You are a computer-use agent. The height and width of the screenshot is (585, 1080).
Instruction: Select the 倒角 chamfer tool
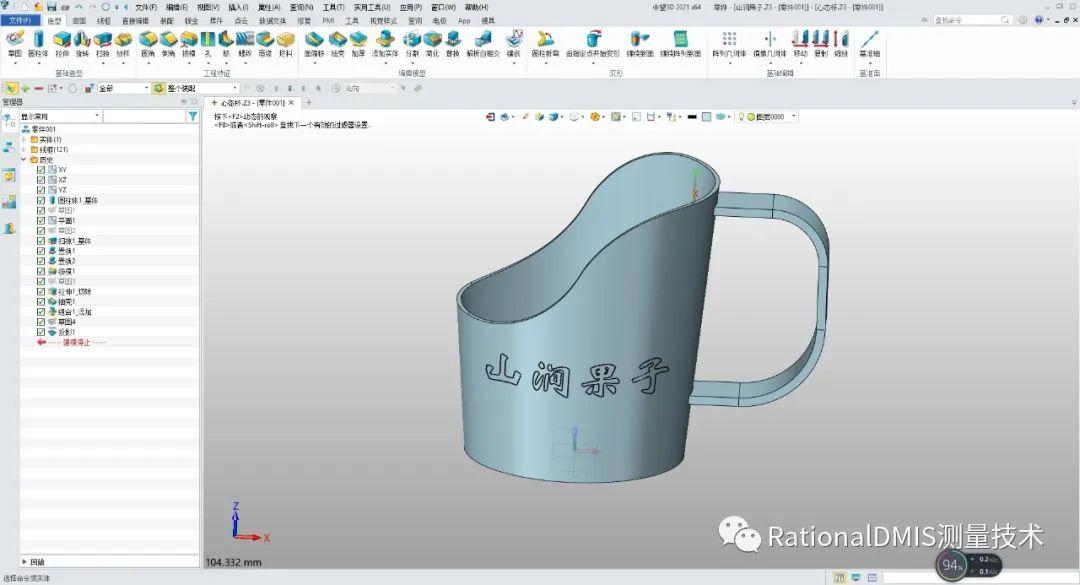pos(168,43)
